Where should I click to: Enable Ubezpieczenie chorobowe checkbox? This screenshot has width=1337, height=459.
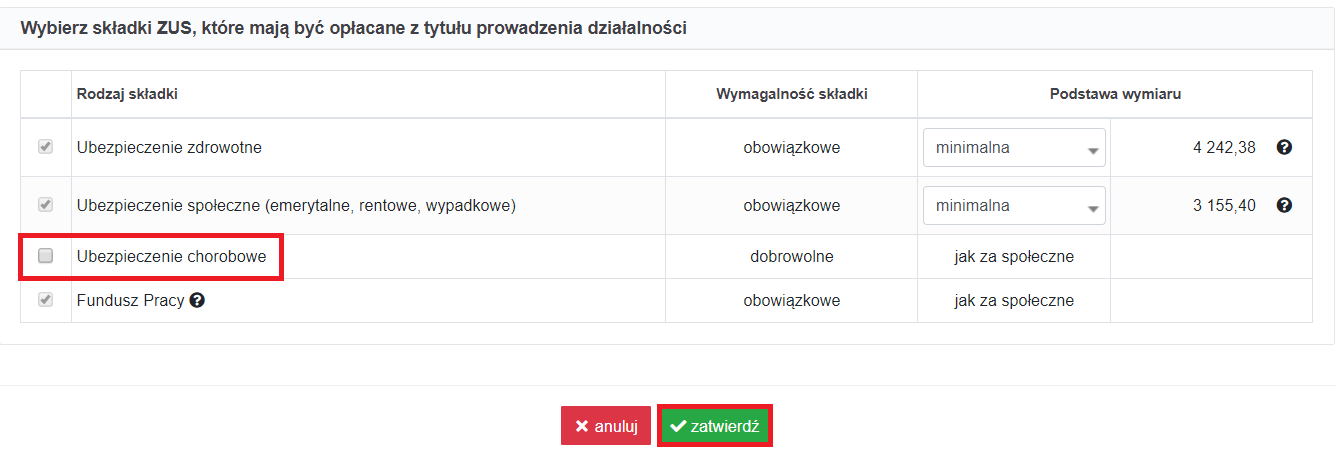[x=45, y=256]
